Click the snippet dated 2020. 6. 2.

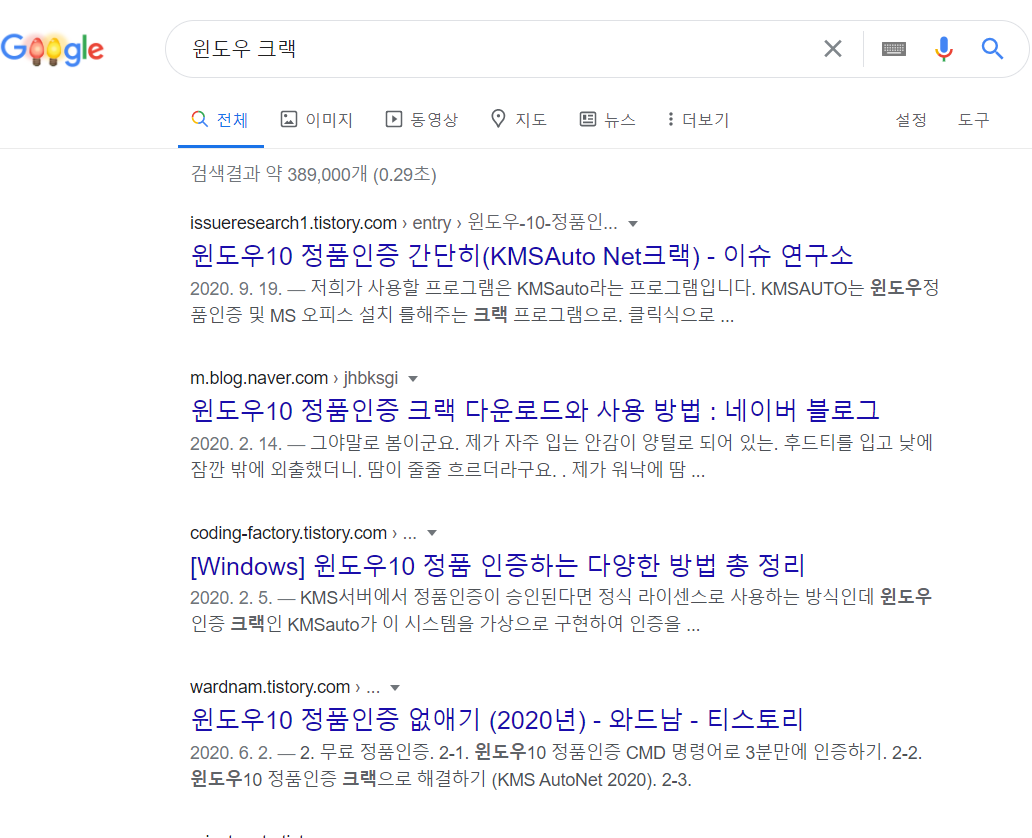556,766
